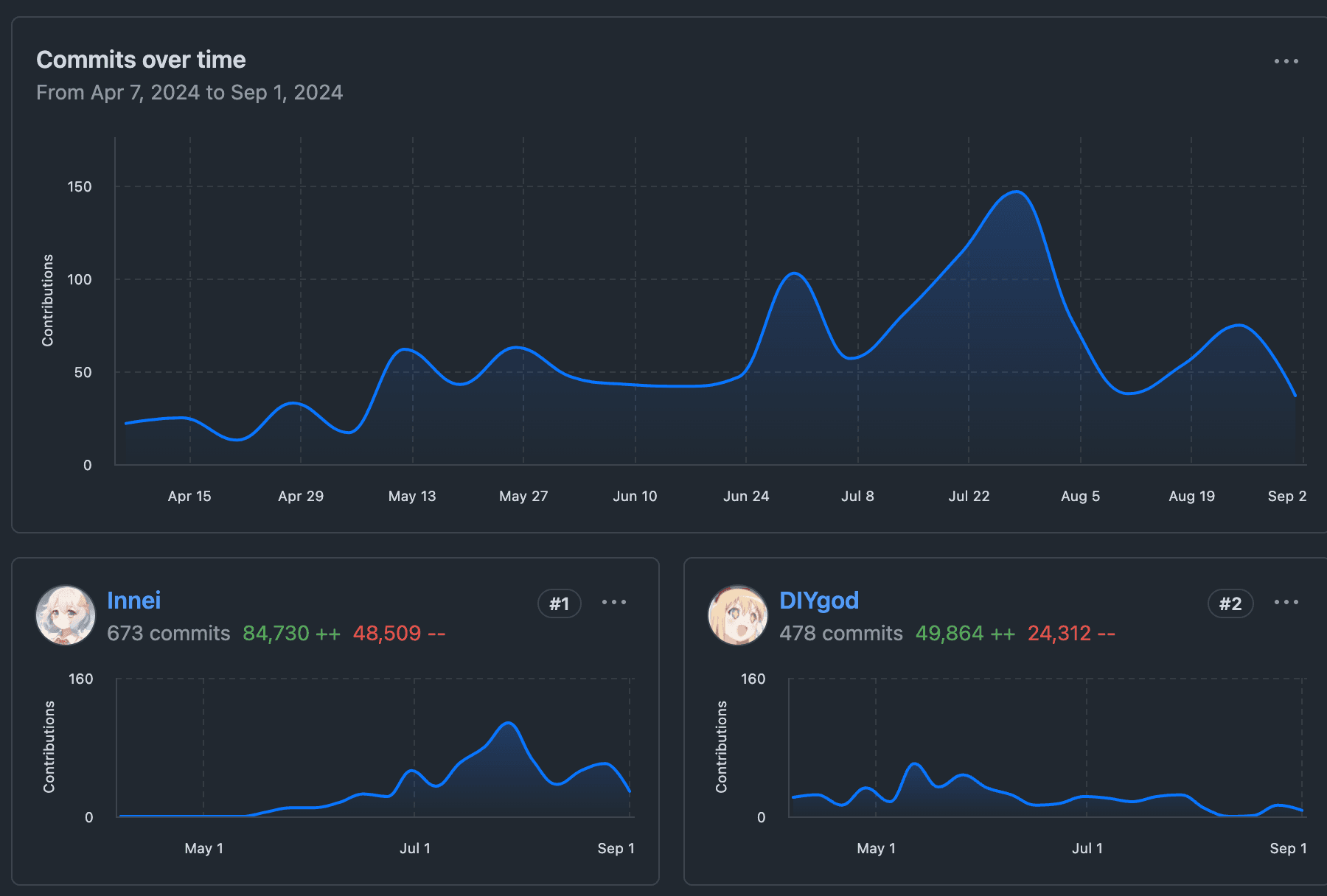
Task: Click the 48,509 -- deletions count
Action: point(399,633)
